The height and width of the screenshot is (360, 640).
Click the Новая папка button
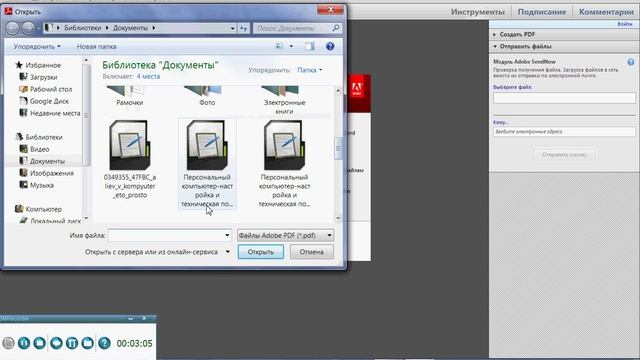97,47
